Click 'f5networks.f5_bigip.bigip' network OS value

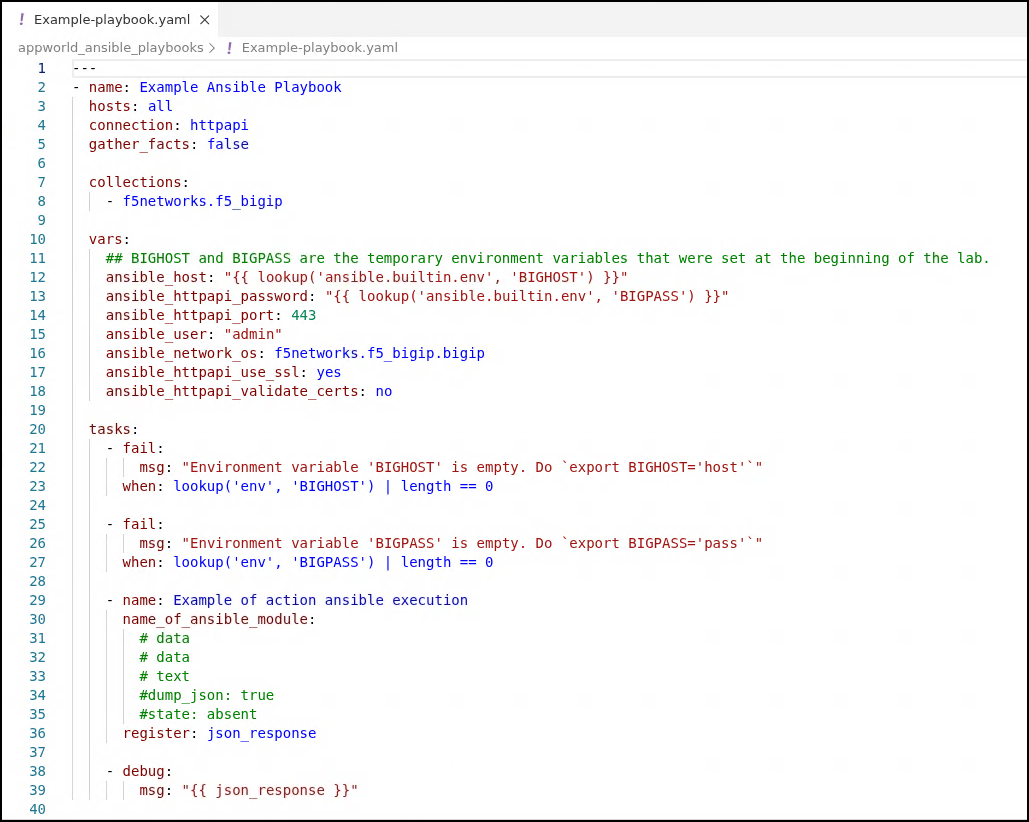(379, 354)
